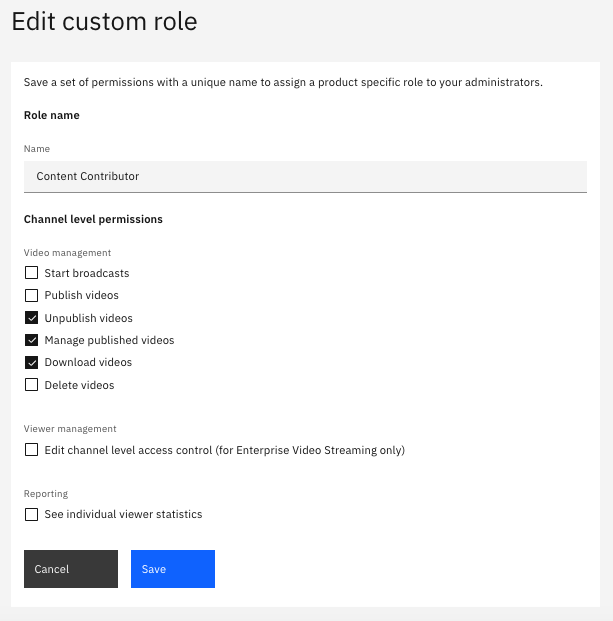Click the permissions description sentence
The height and width of the screenshot is (621, 613).
coord(283,82)
